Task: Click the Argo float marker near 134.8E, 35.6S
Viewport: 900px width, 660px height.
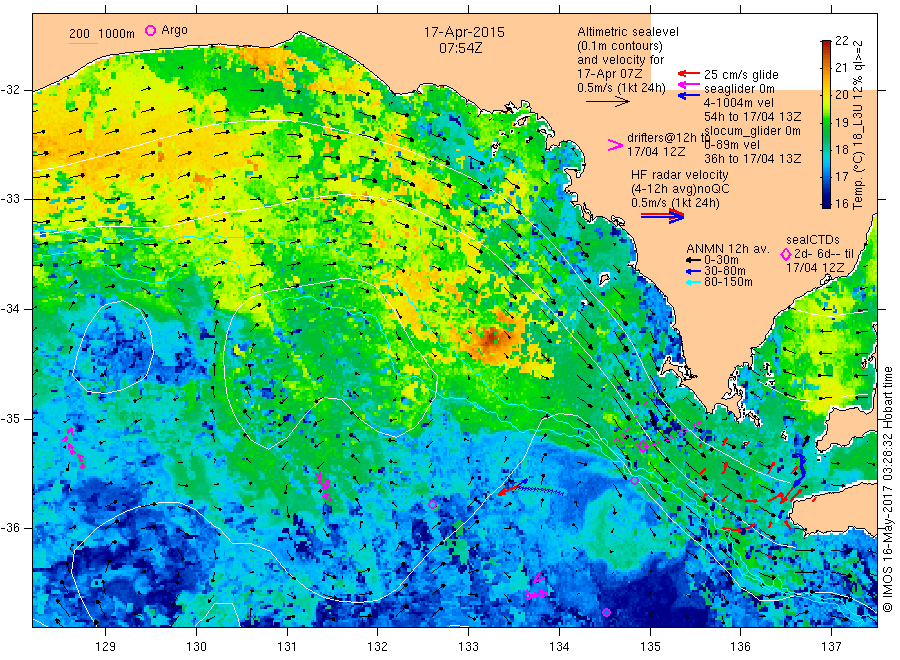Action: (x=634, y=480)
